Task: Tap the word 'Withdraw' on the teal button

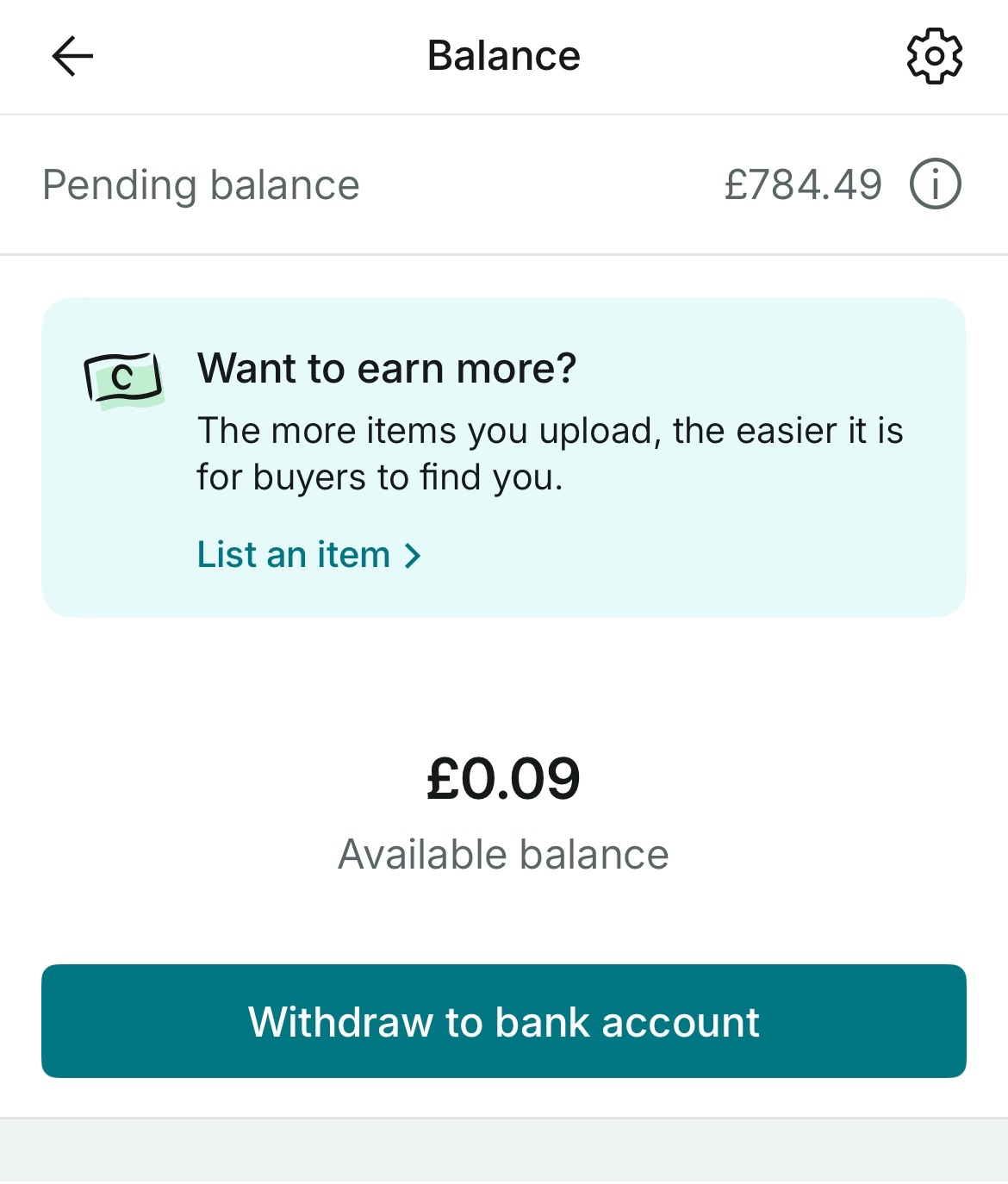Action: coord(340,1022)
